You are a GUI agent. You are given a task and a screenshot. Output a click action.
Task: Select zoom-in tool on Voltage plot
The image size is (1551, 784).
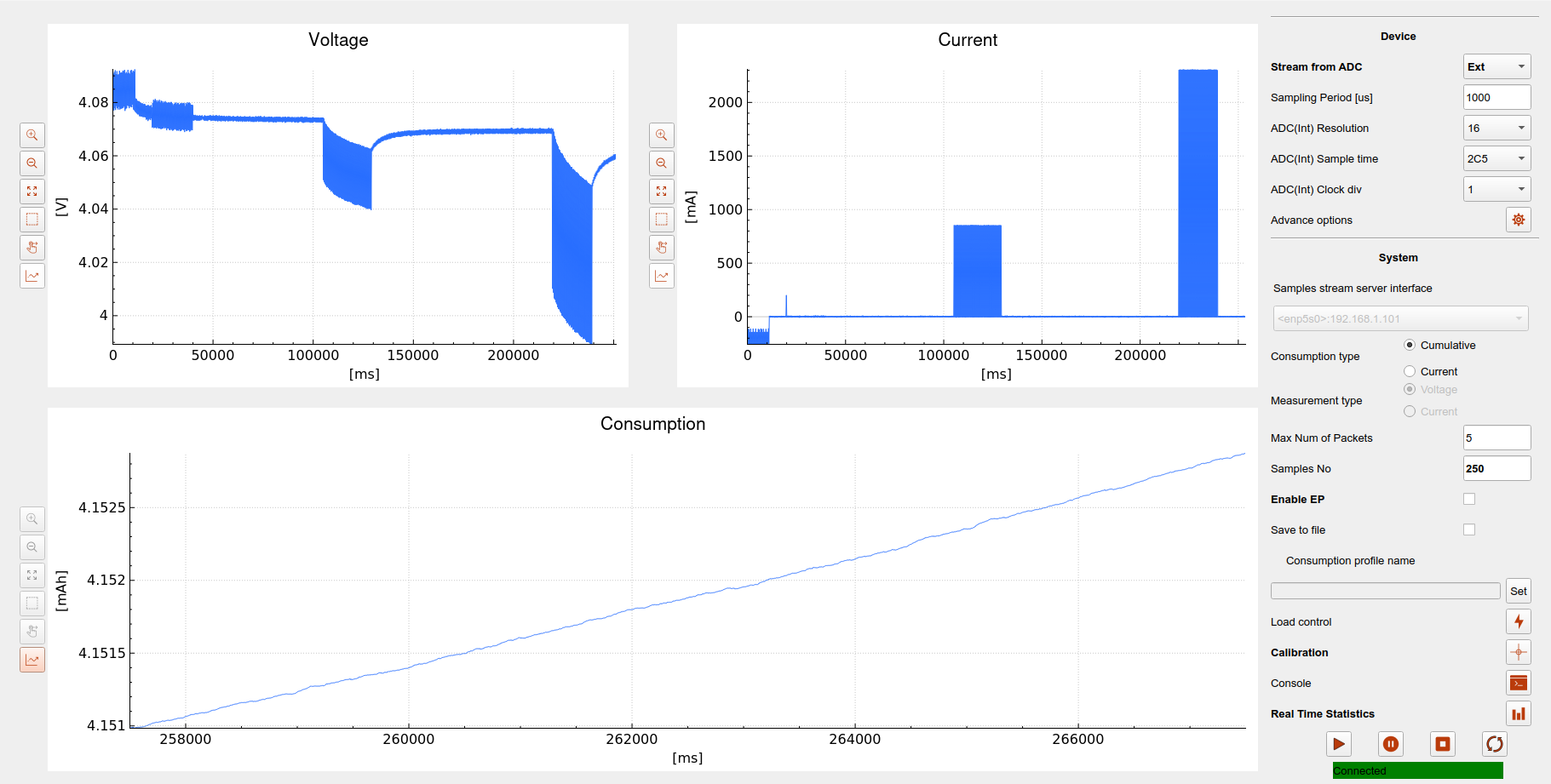(32, 134)
